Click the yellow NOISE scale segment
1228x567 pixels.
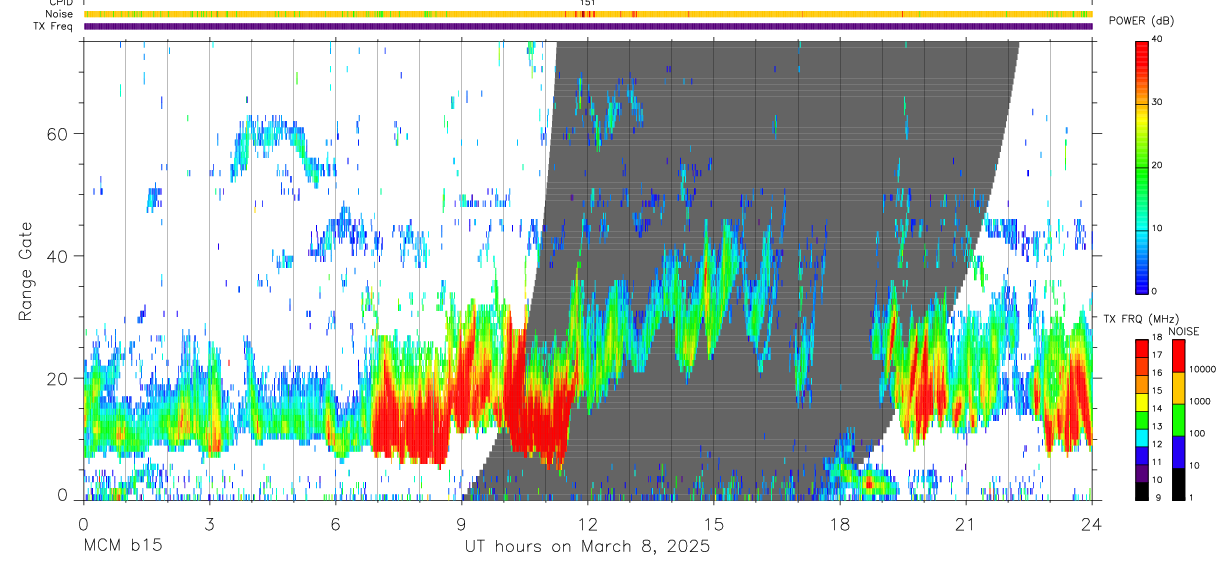coord(1178,388)
